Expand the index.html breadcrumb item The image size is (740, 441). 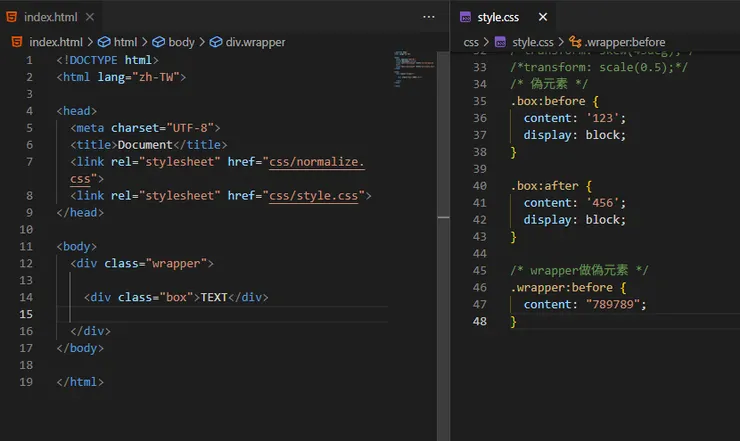(56, 42)
